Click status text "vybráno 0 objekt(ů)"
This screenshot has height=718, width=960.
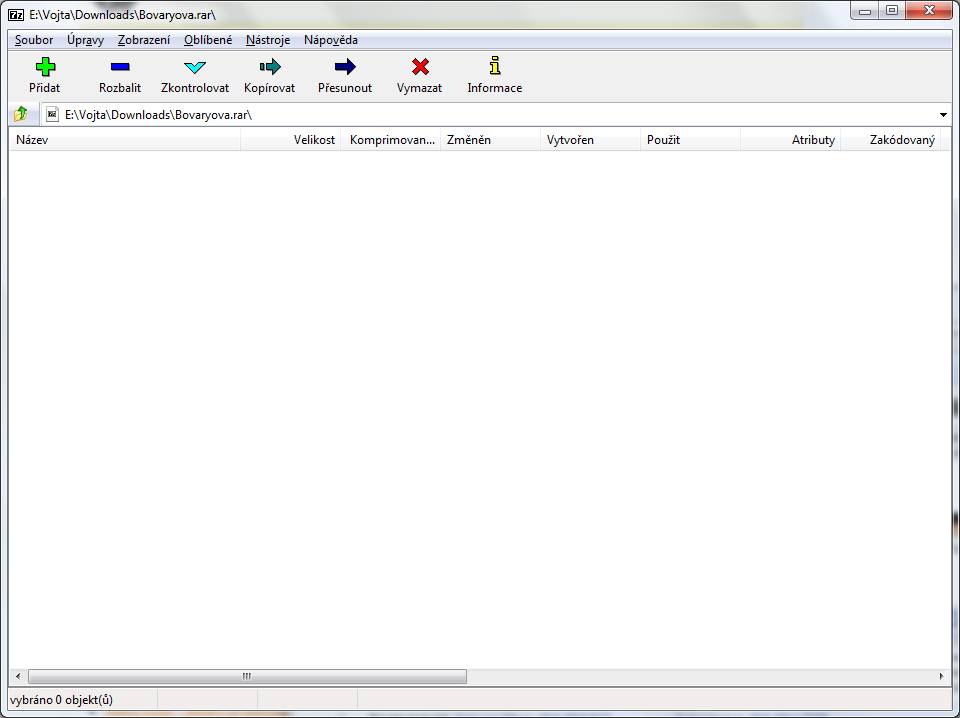coord(61,700)
